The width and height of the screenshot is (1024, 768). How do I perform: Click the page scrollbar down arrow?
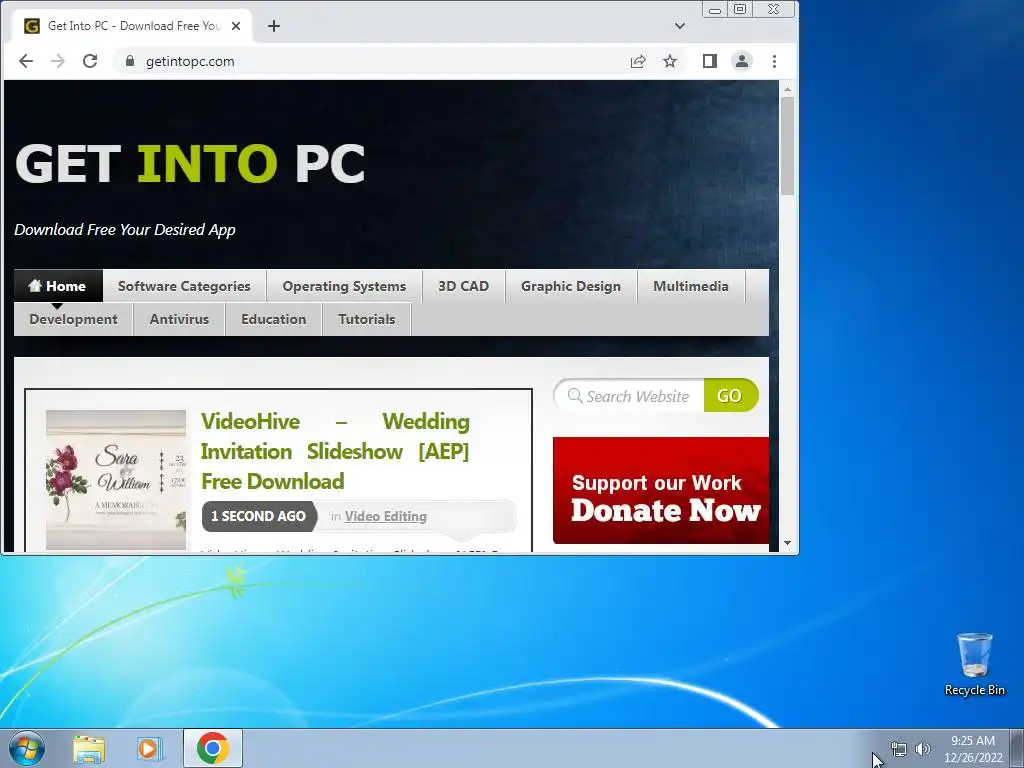(x=788, y=543)
